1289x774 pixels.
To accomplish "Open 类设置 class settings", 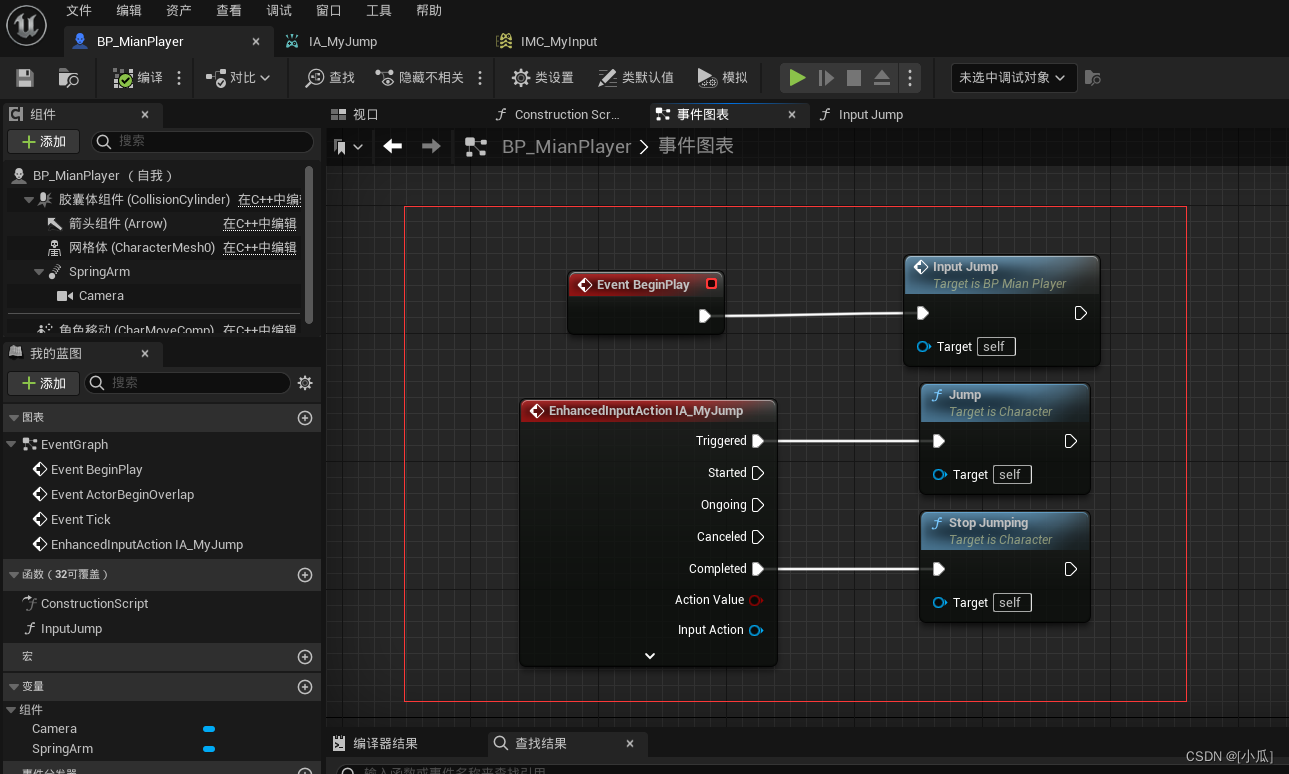I will point(542,77).
